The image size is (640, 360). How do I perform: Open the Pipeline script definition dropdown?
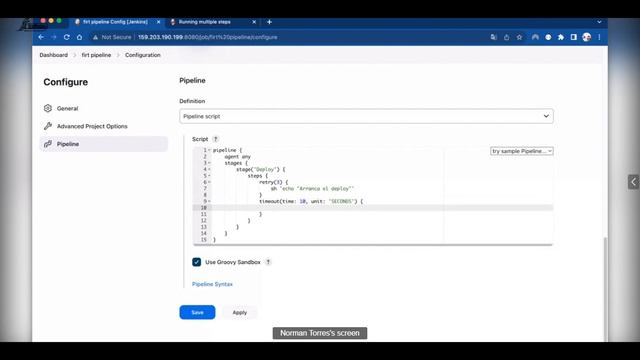coord(366,116)
